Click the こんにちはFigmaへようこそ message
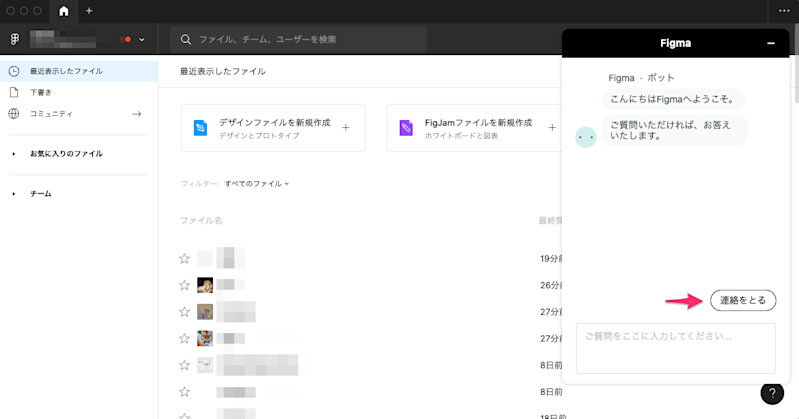Image resolution: width=799 pixels, height=419 pixels. click(x=673, y=99)
